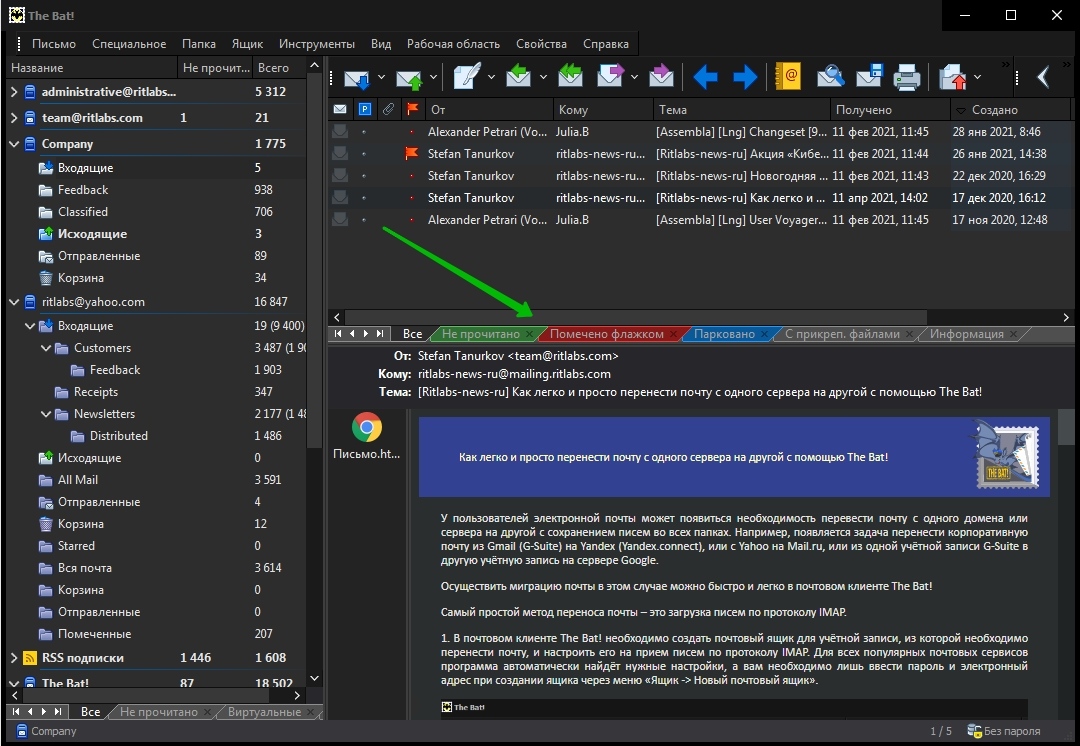Screen dimensions: 1080x746
Task: Click the Reply icon with single green arrow
Action: 518,76
